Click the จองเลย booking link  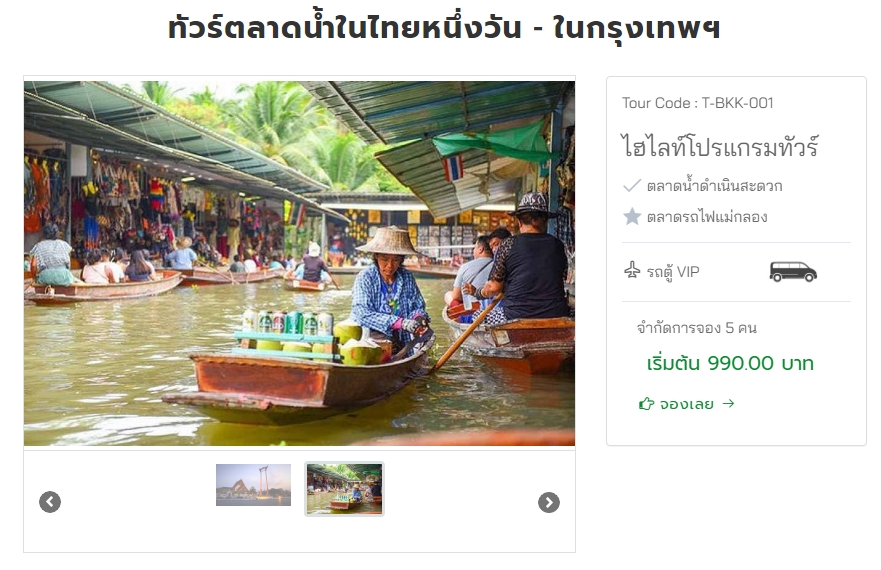coord(687,404)
